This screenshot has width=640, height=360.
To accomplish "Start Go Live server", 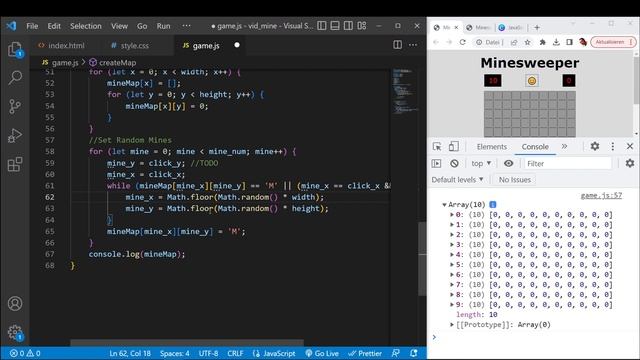I will tap(322, 353).
